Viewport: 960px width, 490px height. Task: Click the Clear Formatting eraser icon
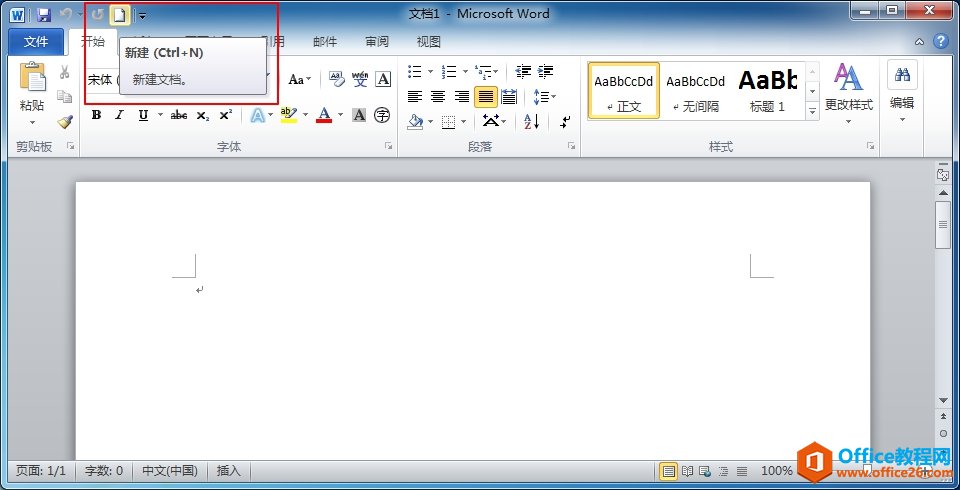pos(336,79)
